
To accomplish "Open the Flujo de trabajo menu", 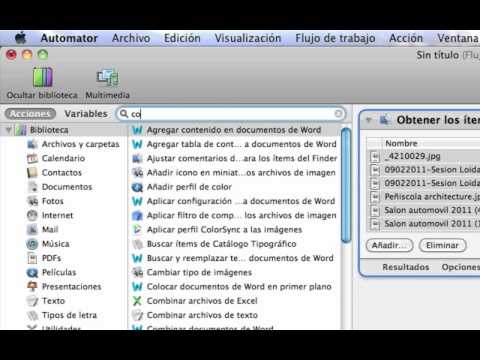I will pos(335,38).
